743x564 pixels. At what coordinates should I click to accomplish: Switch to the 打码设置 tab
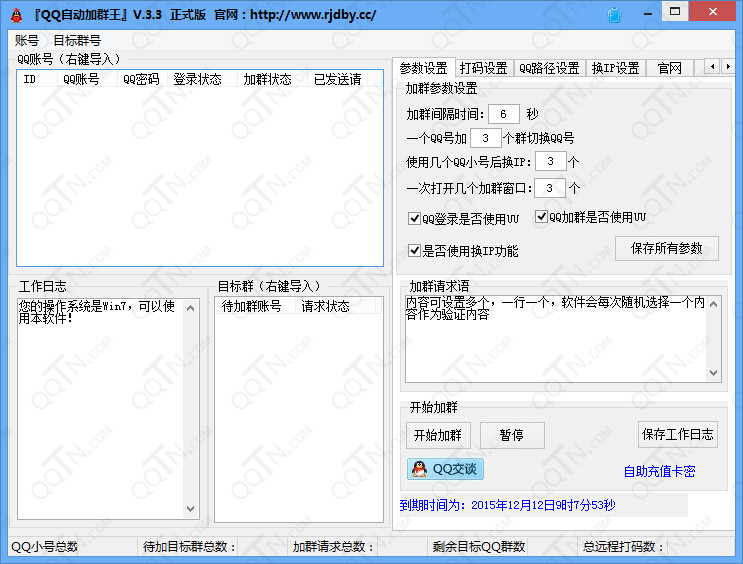click(x=484, y=68)
